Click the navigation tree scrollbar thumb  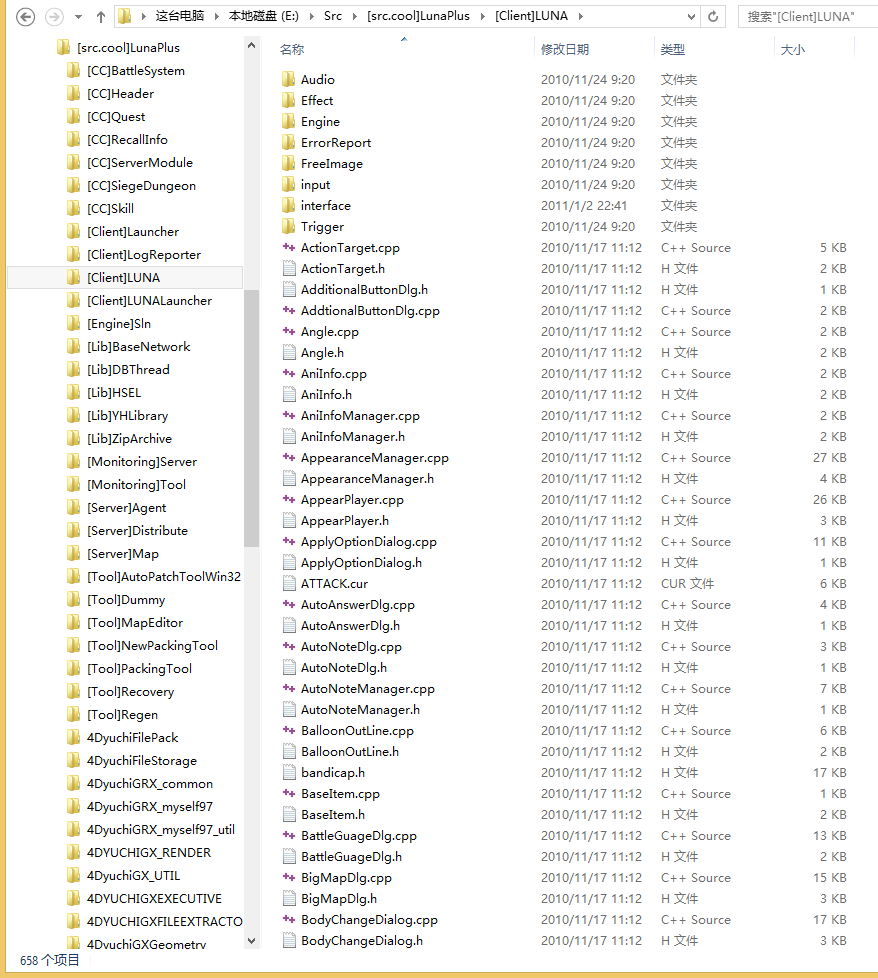point(251,418)
